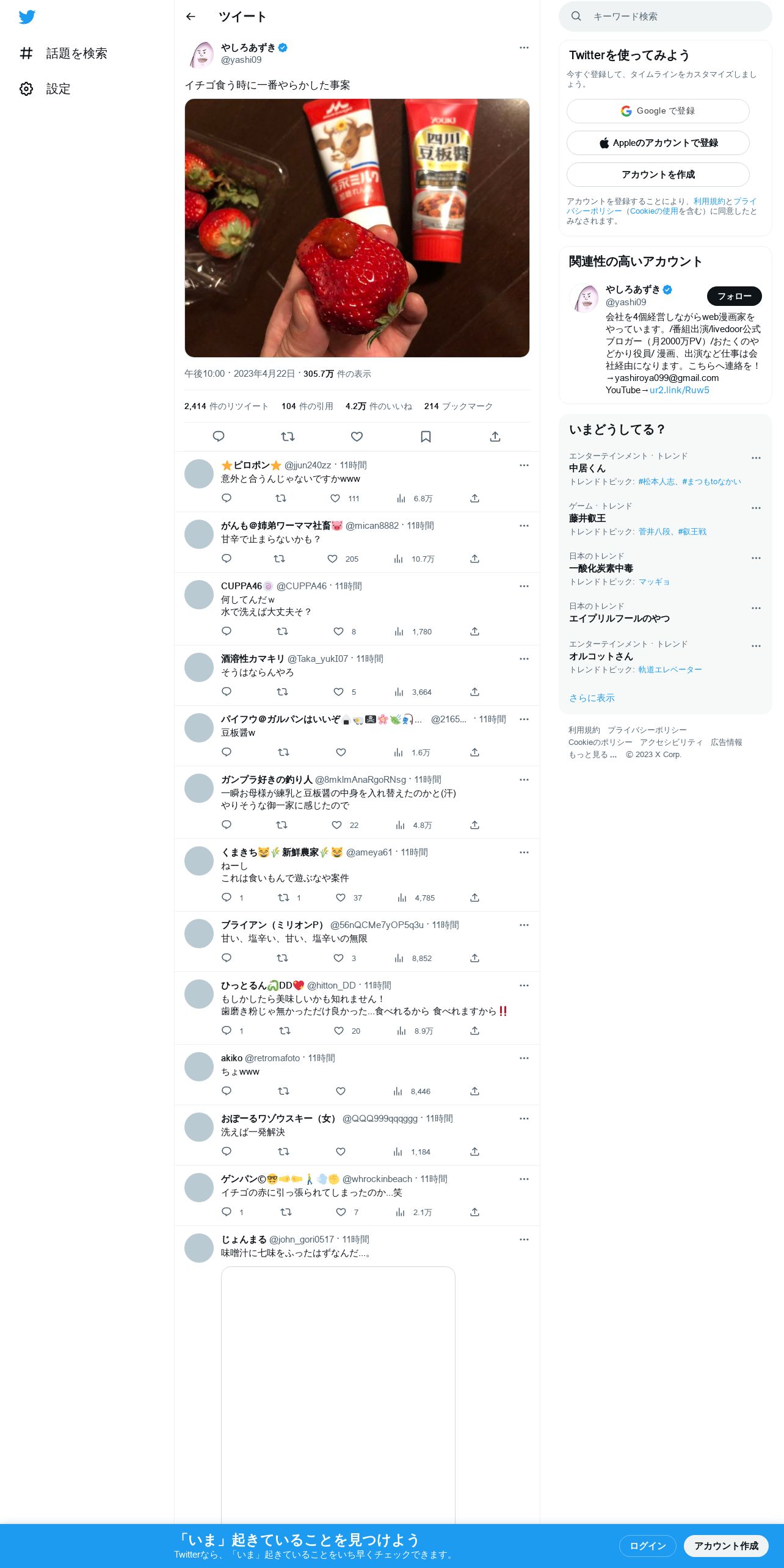Open more menu on CUPPA46 reply
This screenshot has height=1568, width=784.
coord(524,586)
